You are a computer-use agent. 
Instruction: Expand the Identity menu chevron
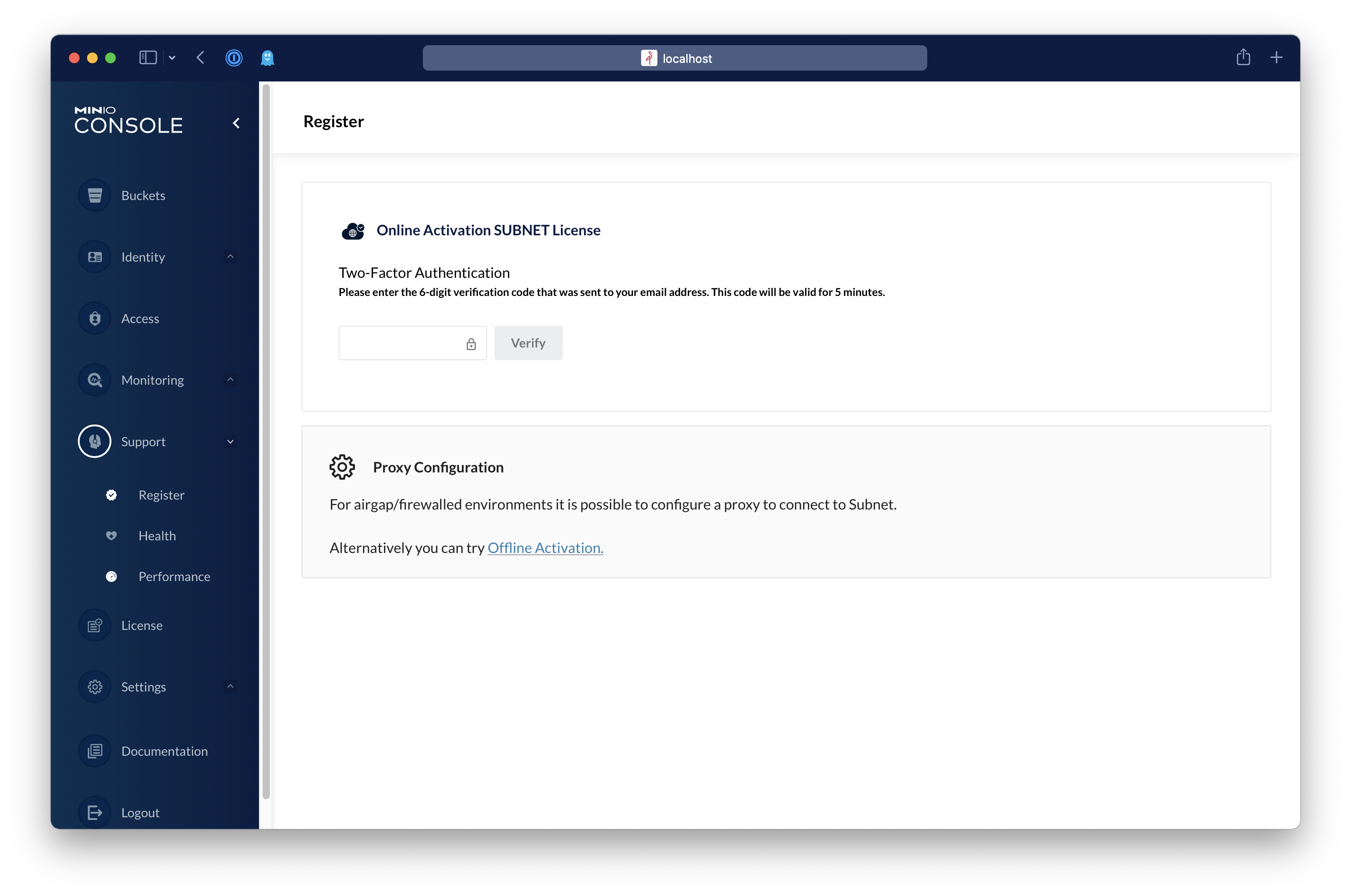click(230, 257)
